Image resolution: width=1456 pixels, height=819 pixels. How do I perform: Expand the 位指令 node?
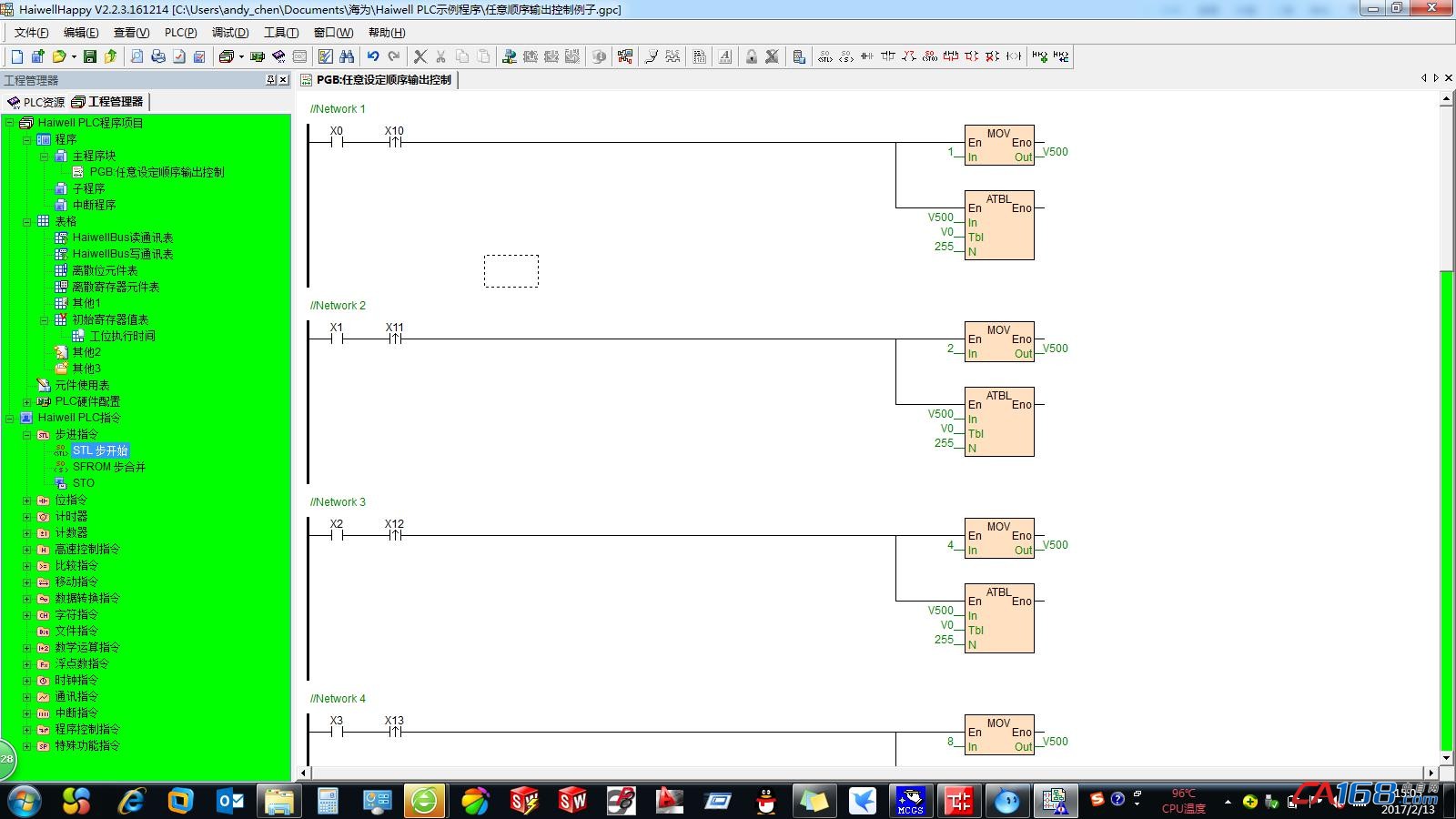coord(27,500)
